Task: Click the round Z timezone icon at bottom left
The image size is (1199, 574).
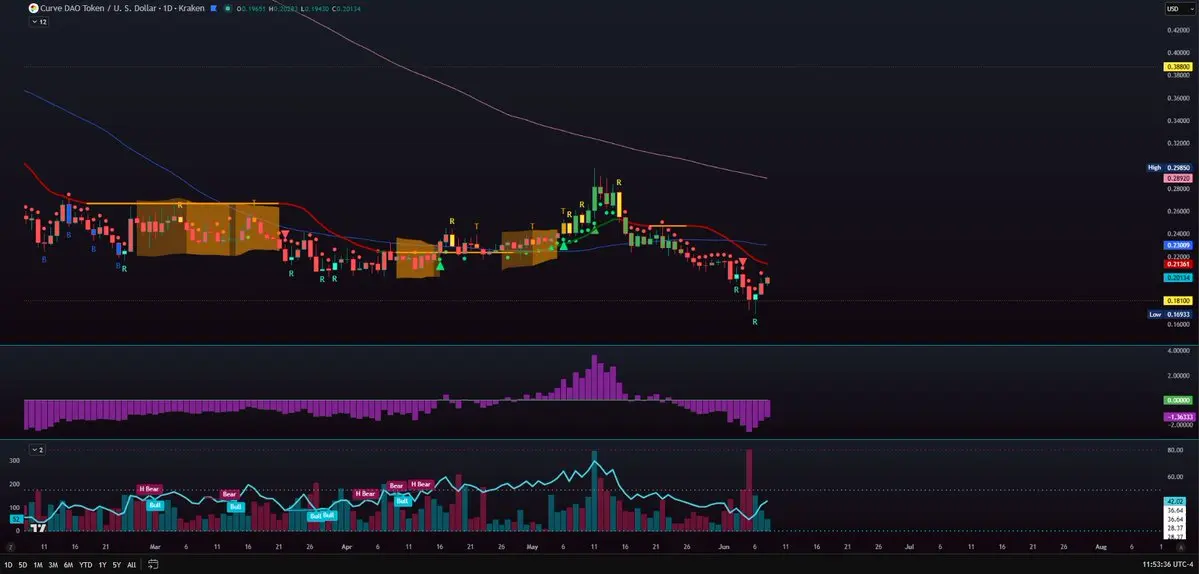Action: [11, 547]
